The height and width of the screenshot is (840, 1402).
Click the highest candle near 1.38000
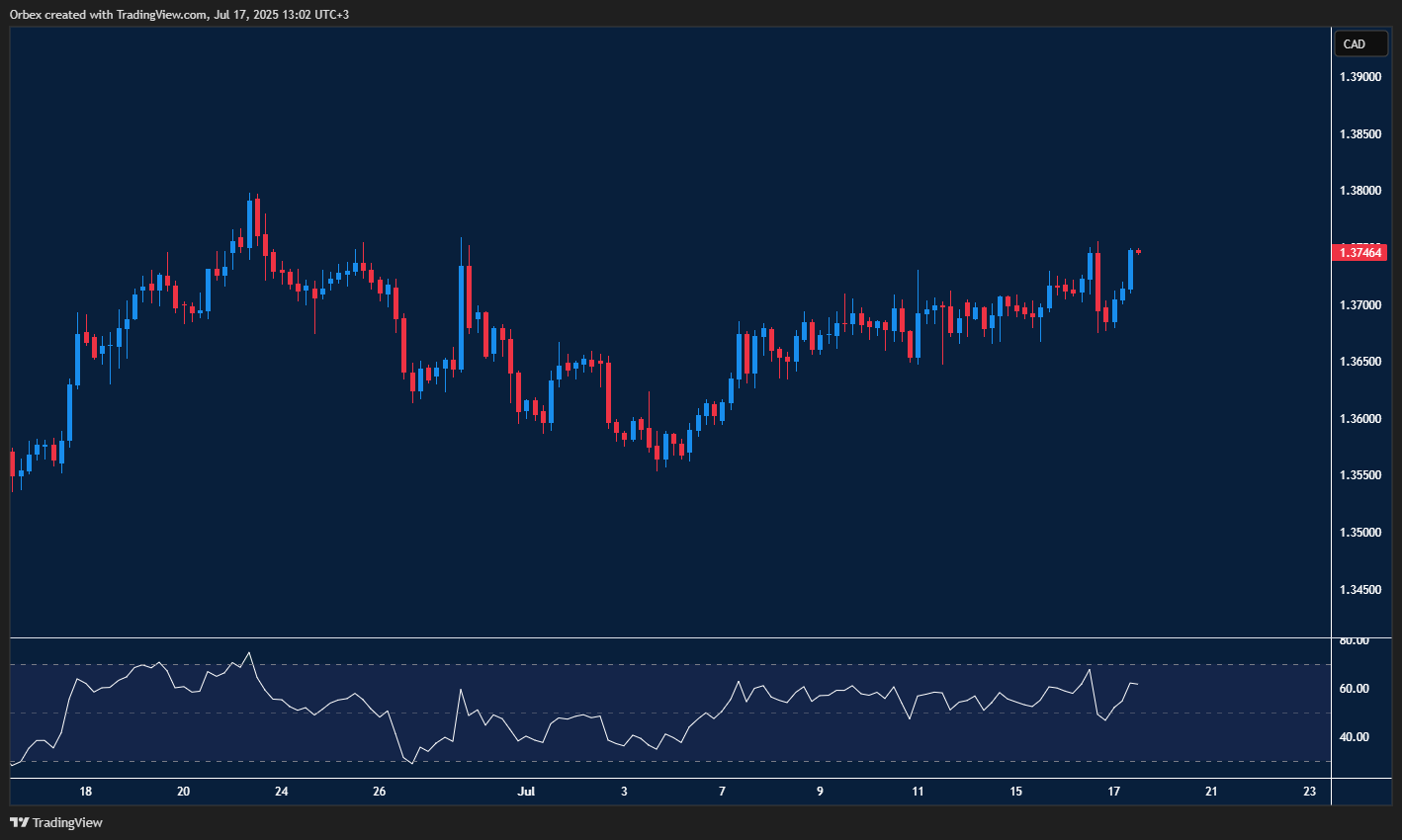(x=250, y=217)
